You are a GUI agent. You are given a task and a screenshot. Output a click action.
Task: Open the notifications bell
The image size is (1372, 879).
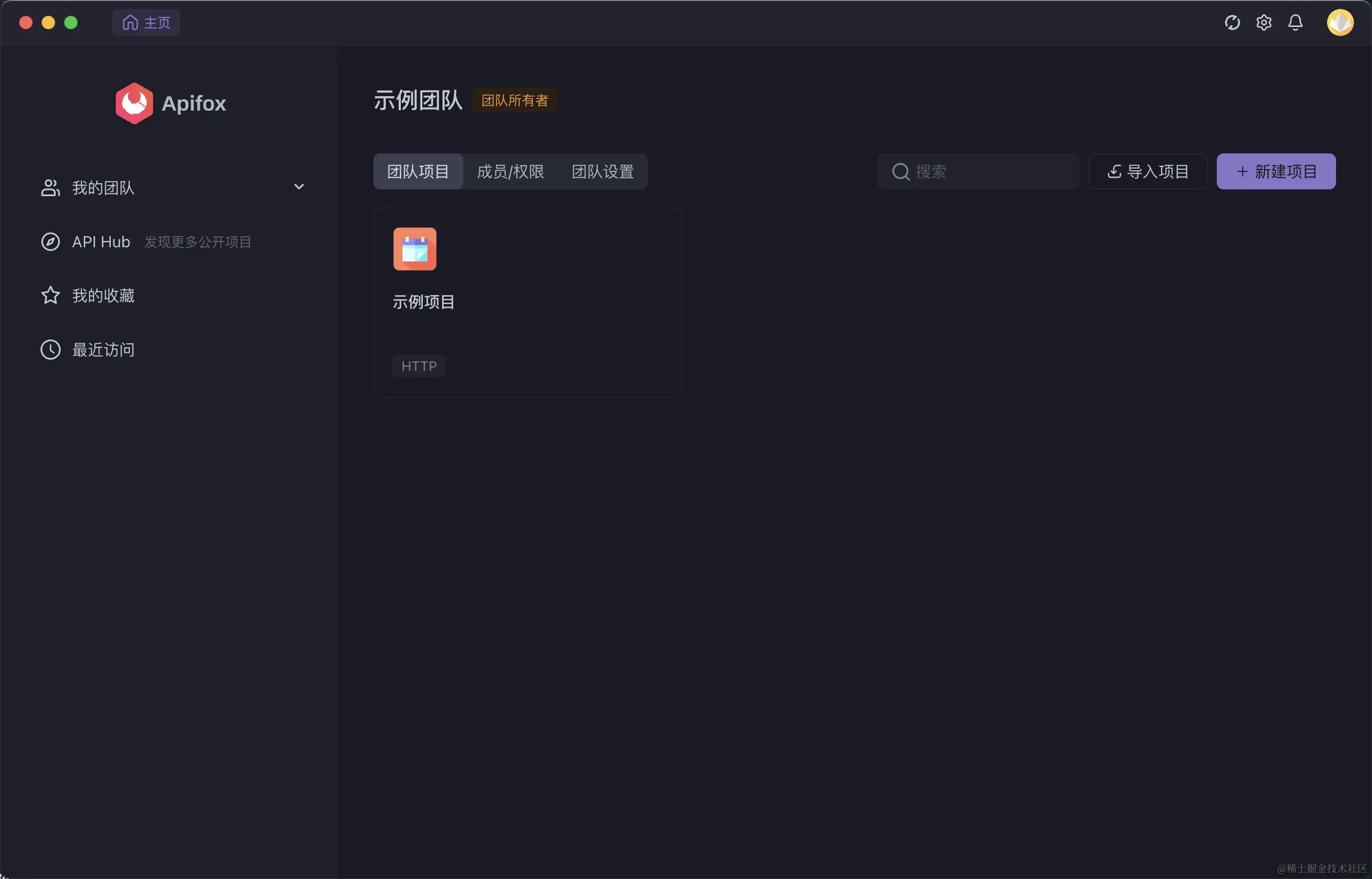click(x=1295, y=23)
